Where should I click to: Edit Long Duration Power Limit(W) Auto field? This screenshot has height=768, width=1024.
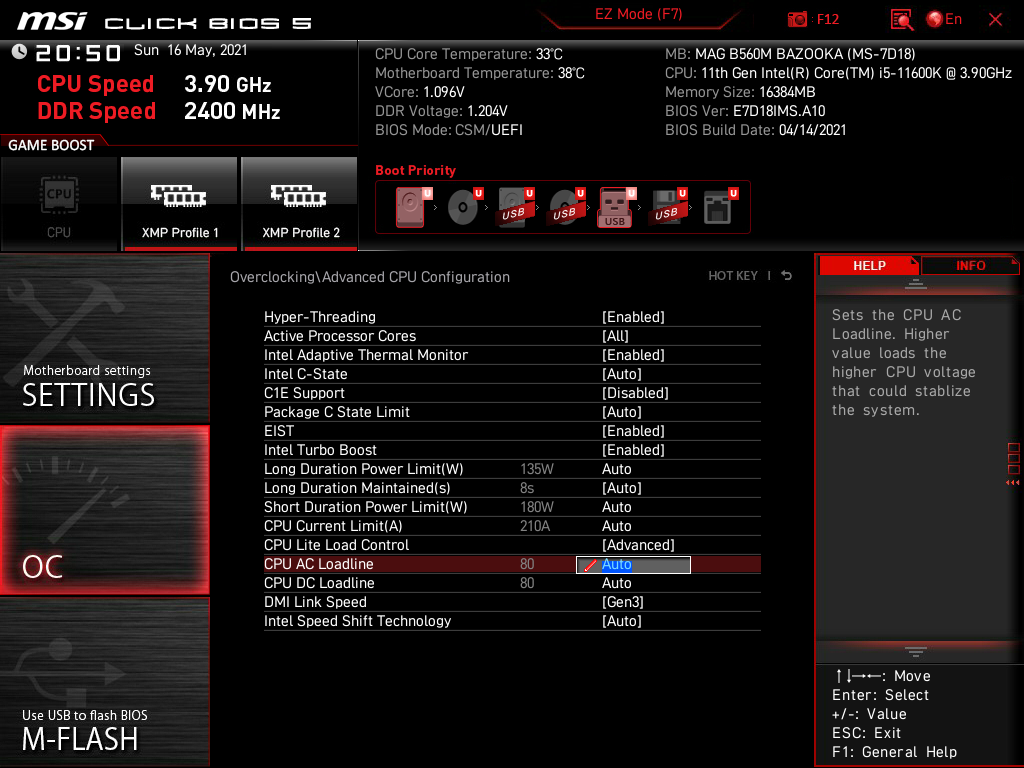coord(616,469)
